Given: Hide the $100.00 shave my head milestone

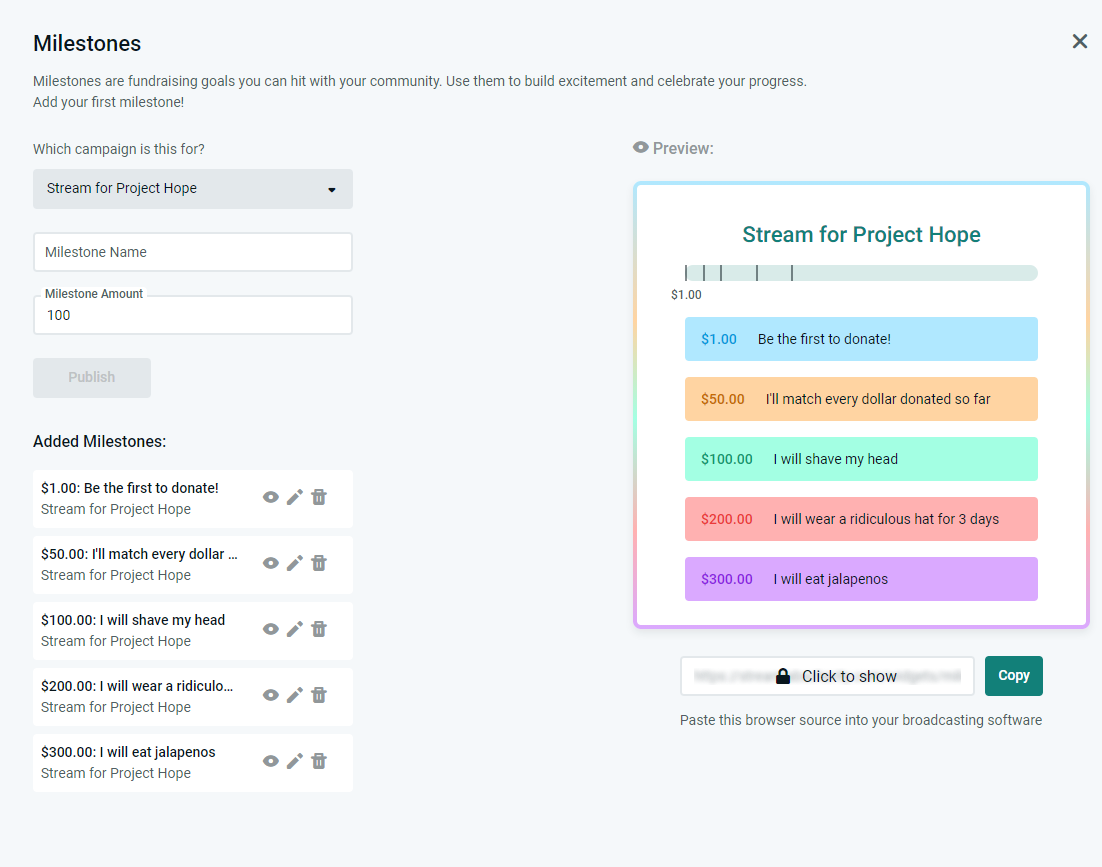Looking at the screenshot, I should coord(271,629).
